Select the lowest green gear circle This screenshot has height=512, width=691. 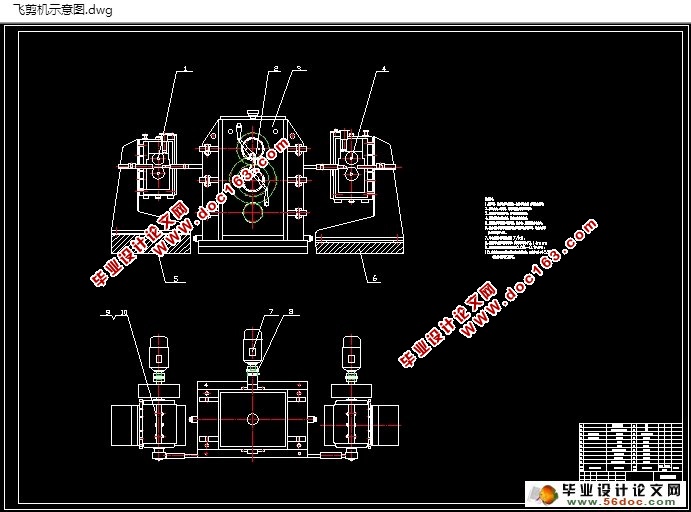pyautogui.click(x=253, y=213)
